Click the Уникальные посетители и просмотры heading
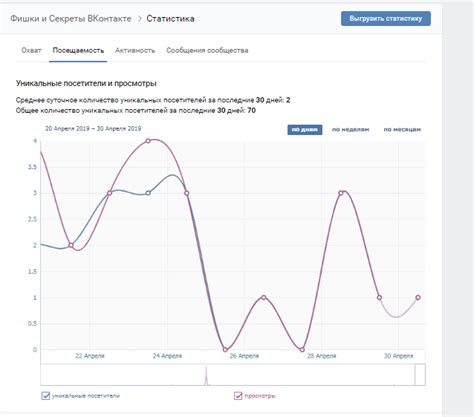This screenshot has height=417, width=474. click(86, 83)
